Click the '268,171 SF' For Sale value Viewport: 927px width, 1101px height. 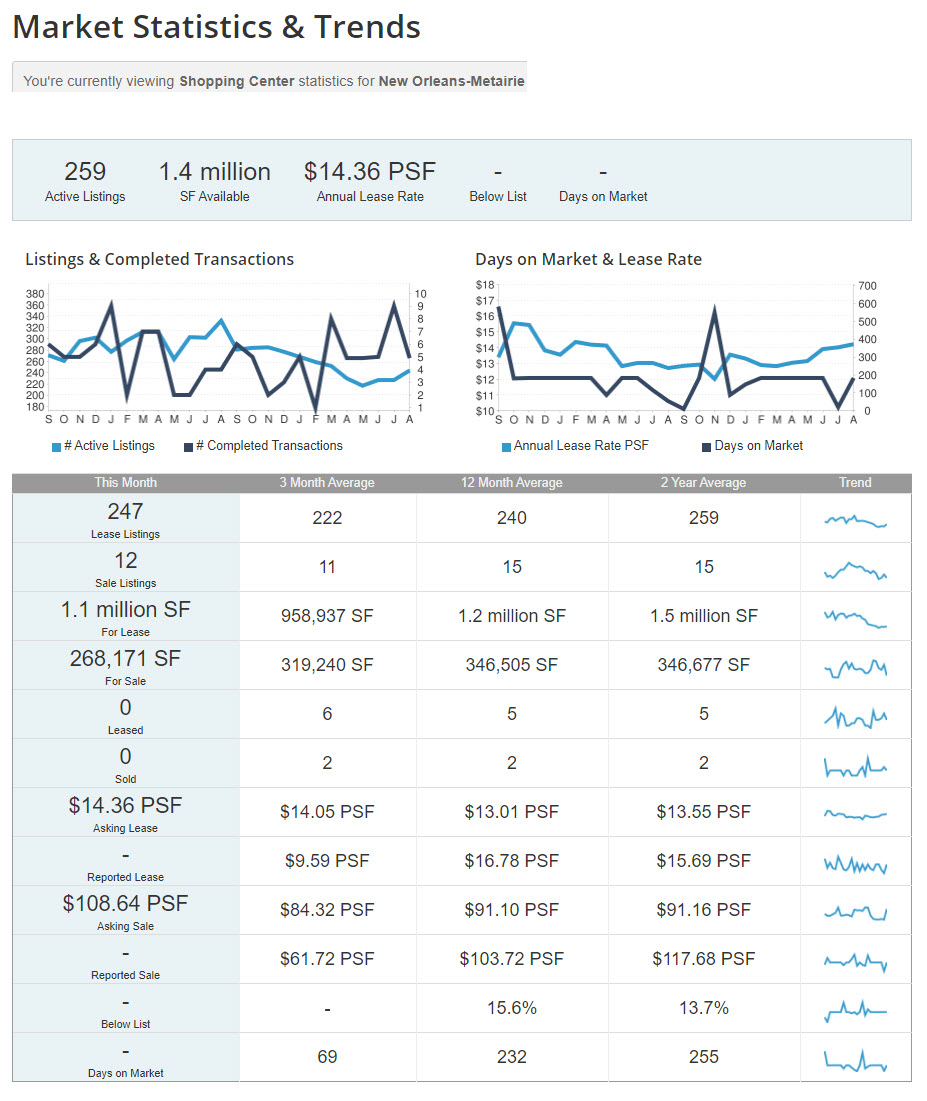click(126, 659)
